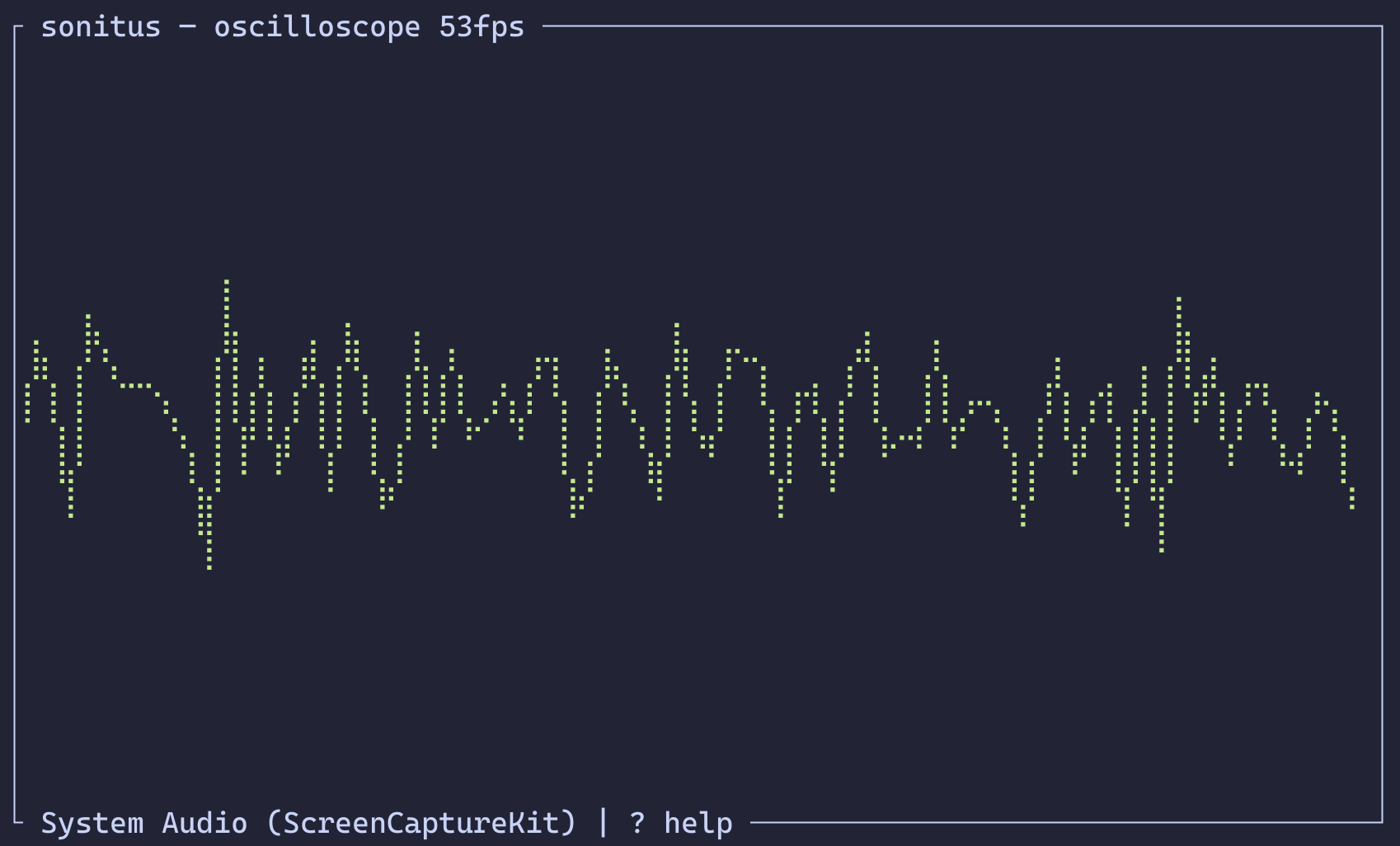Click the deepest waveform trough

tap(208, 567)
